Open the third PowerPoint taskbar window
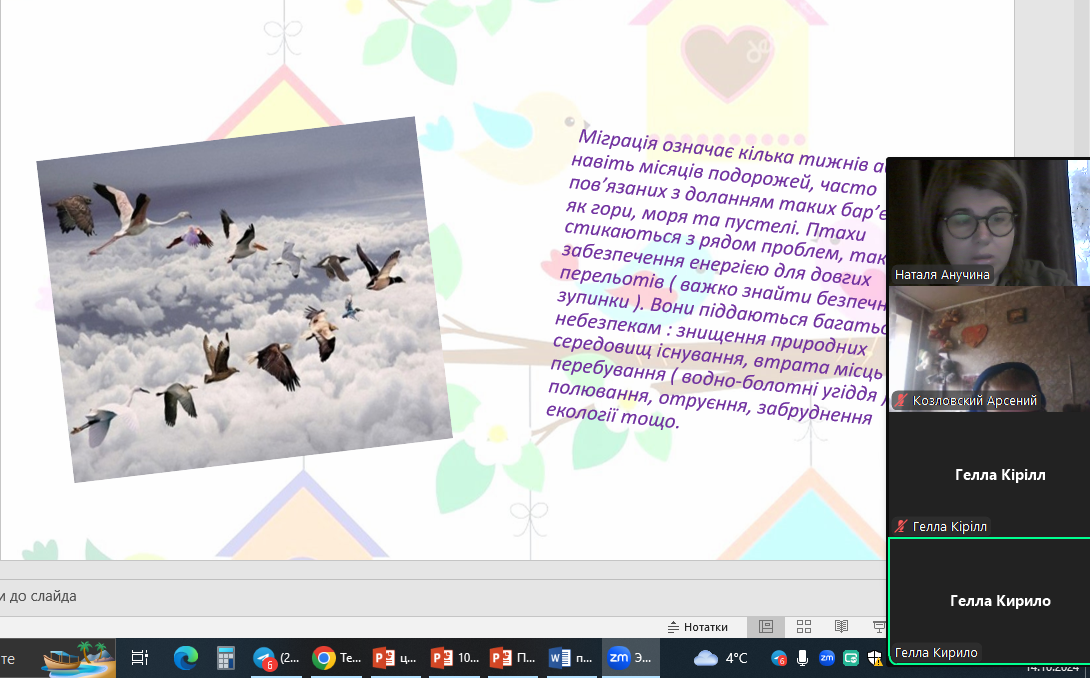The image size is (1090, 678). click(513, 657)
